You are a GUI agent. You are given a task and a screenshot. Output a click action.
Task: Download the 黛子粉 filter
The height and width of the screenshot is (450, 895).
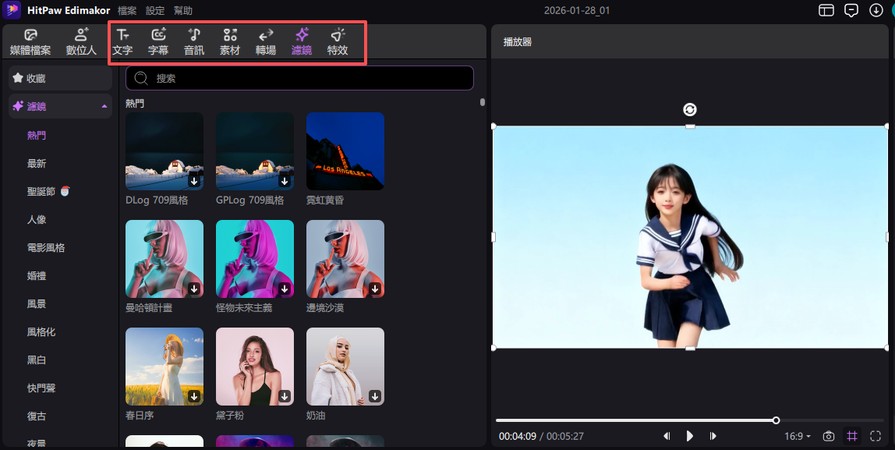click(284, 396)
